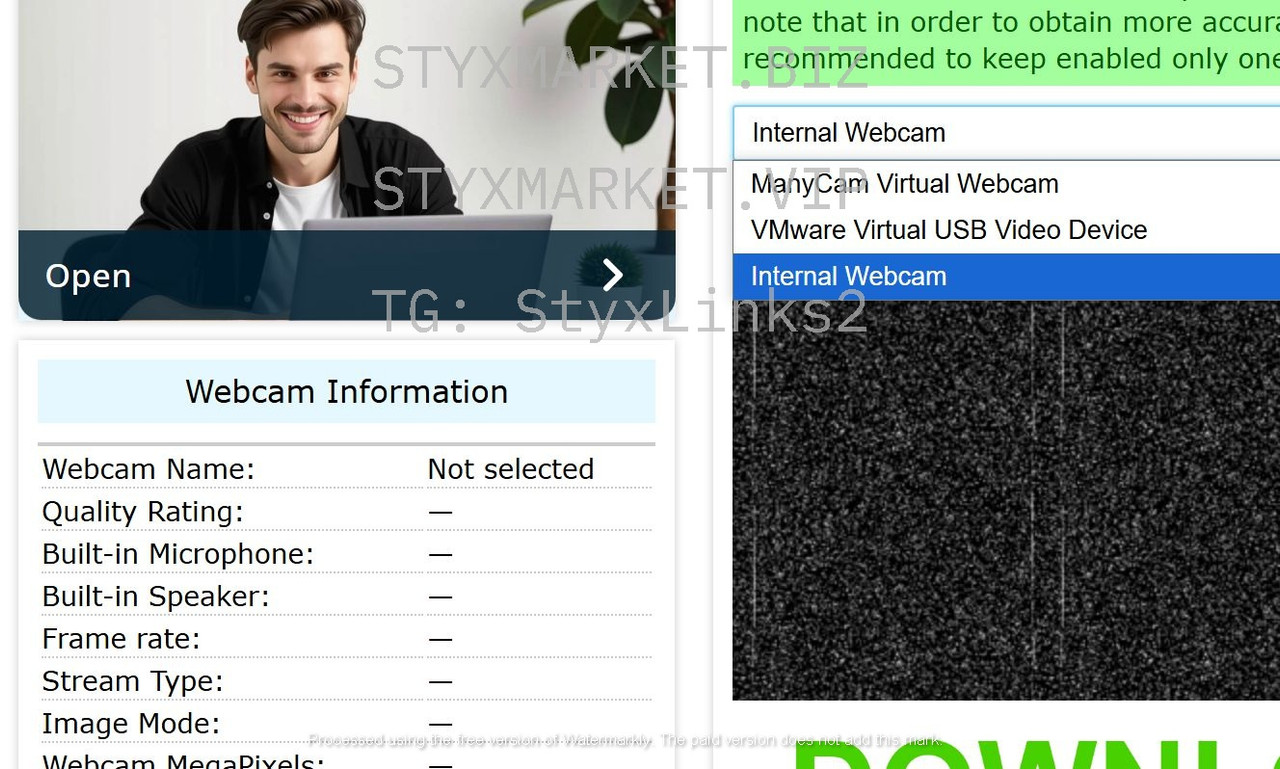The image size is (1280, 769).
Task: Click the right chevron arrow beside Open
Action: 612,275
